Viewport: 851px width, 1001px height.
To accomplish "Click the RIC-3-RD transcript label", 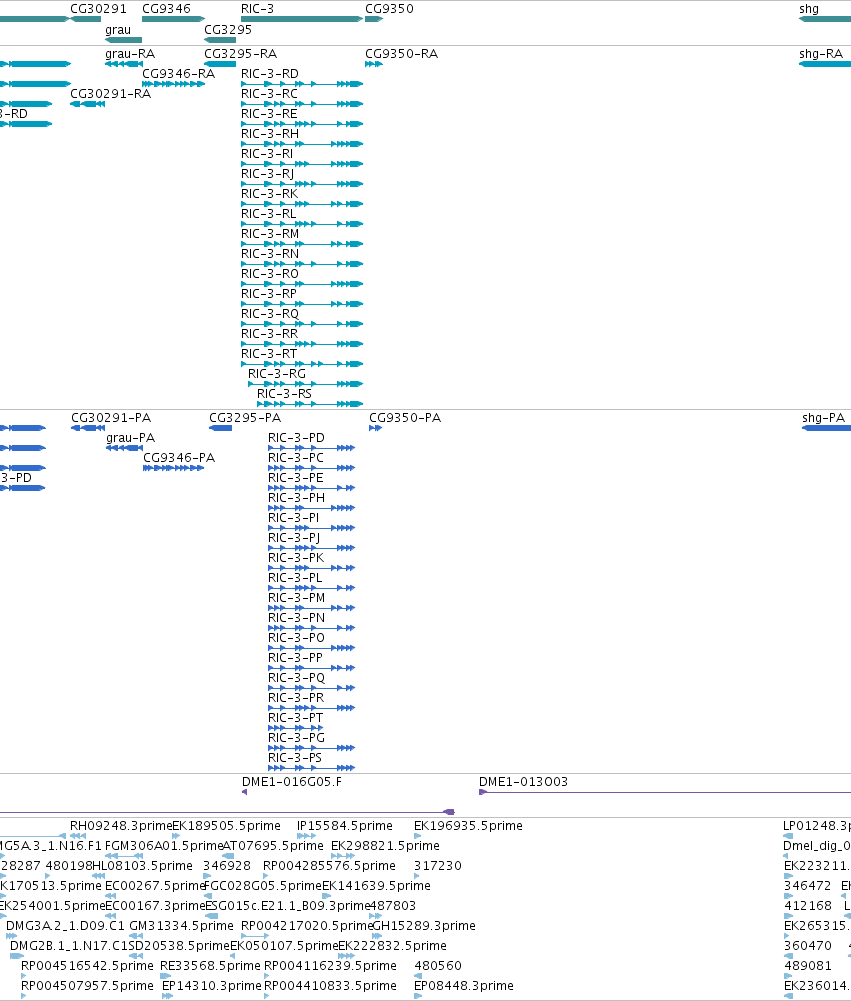I will click(269, 74).
